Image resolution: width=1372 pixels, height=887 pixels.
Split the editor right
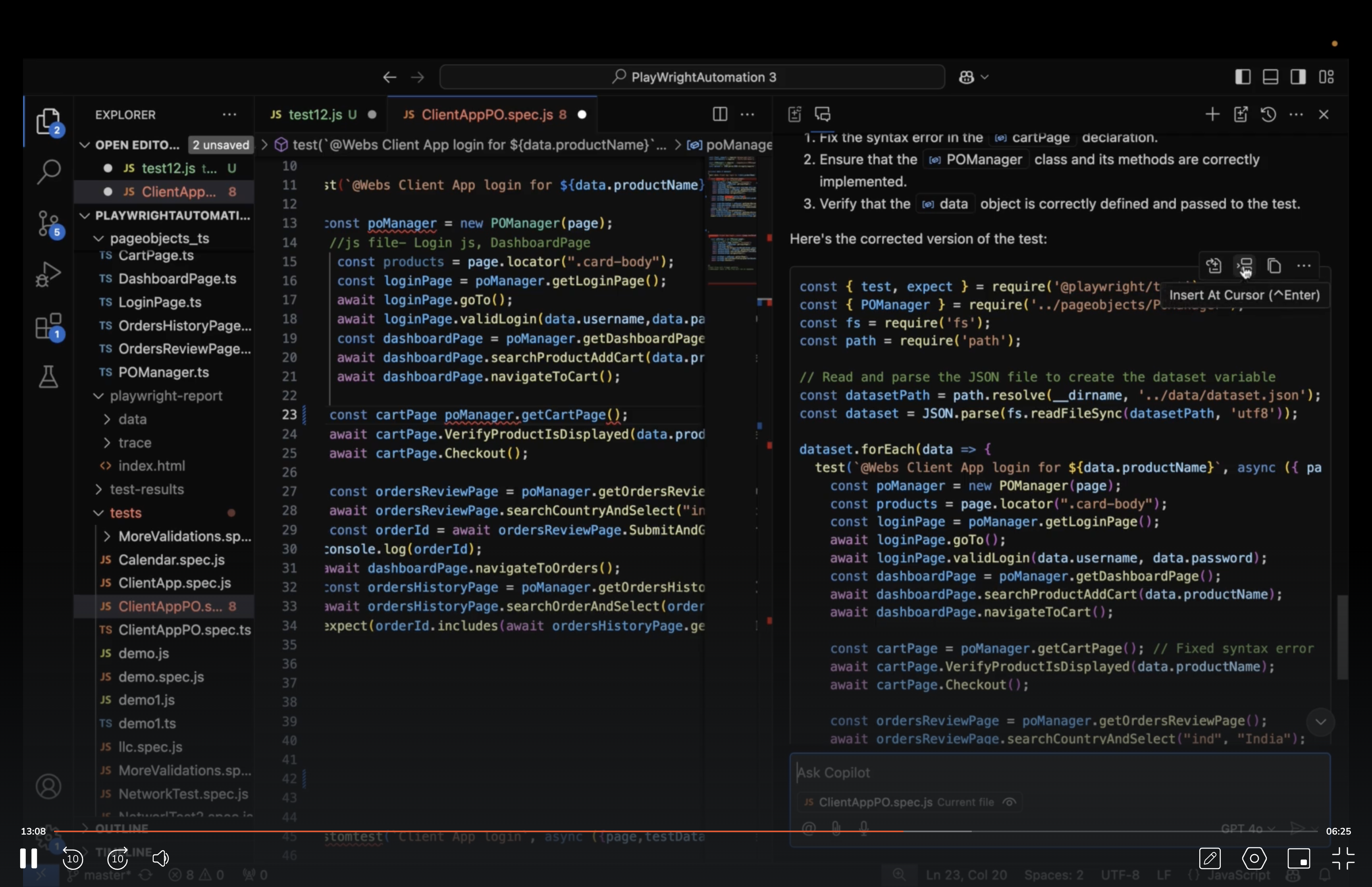tap(720, 114)
